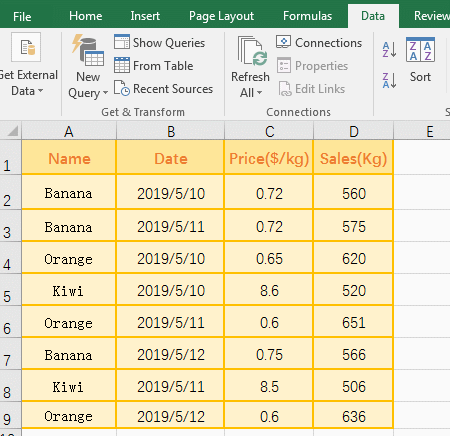The image size is (450, 436).
Task: Select the sales cell 651
Action: [x=353, y=321]
